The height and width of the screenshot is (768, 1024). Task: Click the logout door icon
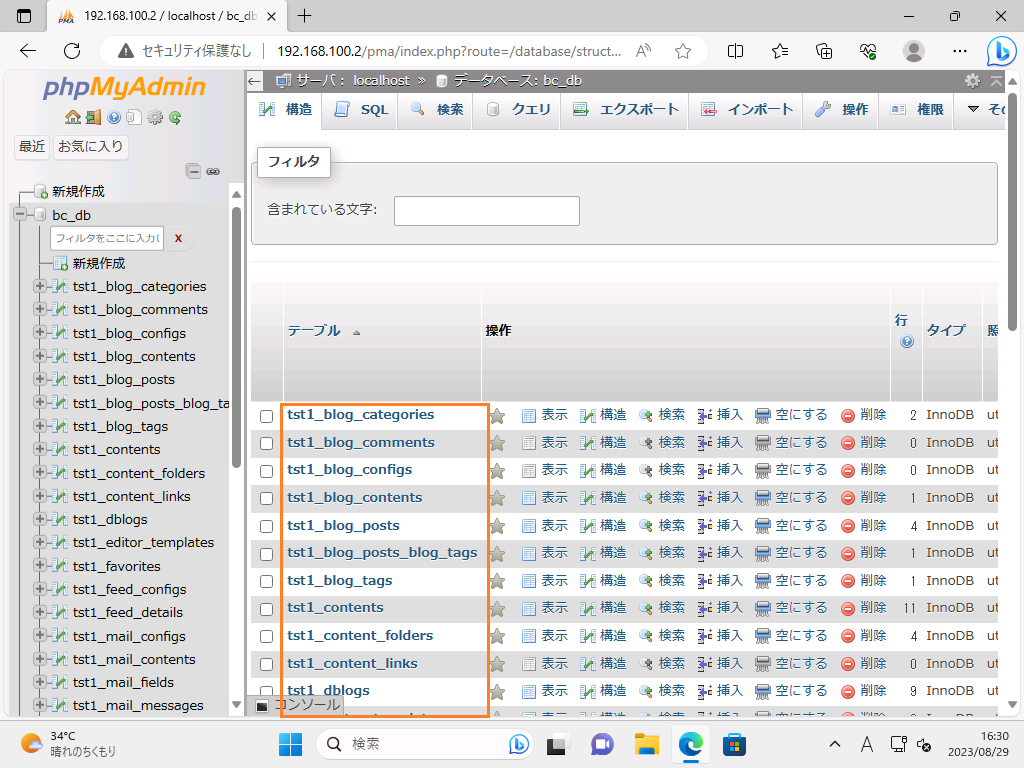[92, 117]
